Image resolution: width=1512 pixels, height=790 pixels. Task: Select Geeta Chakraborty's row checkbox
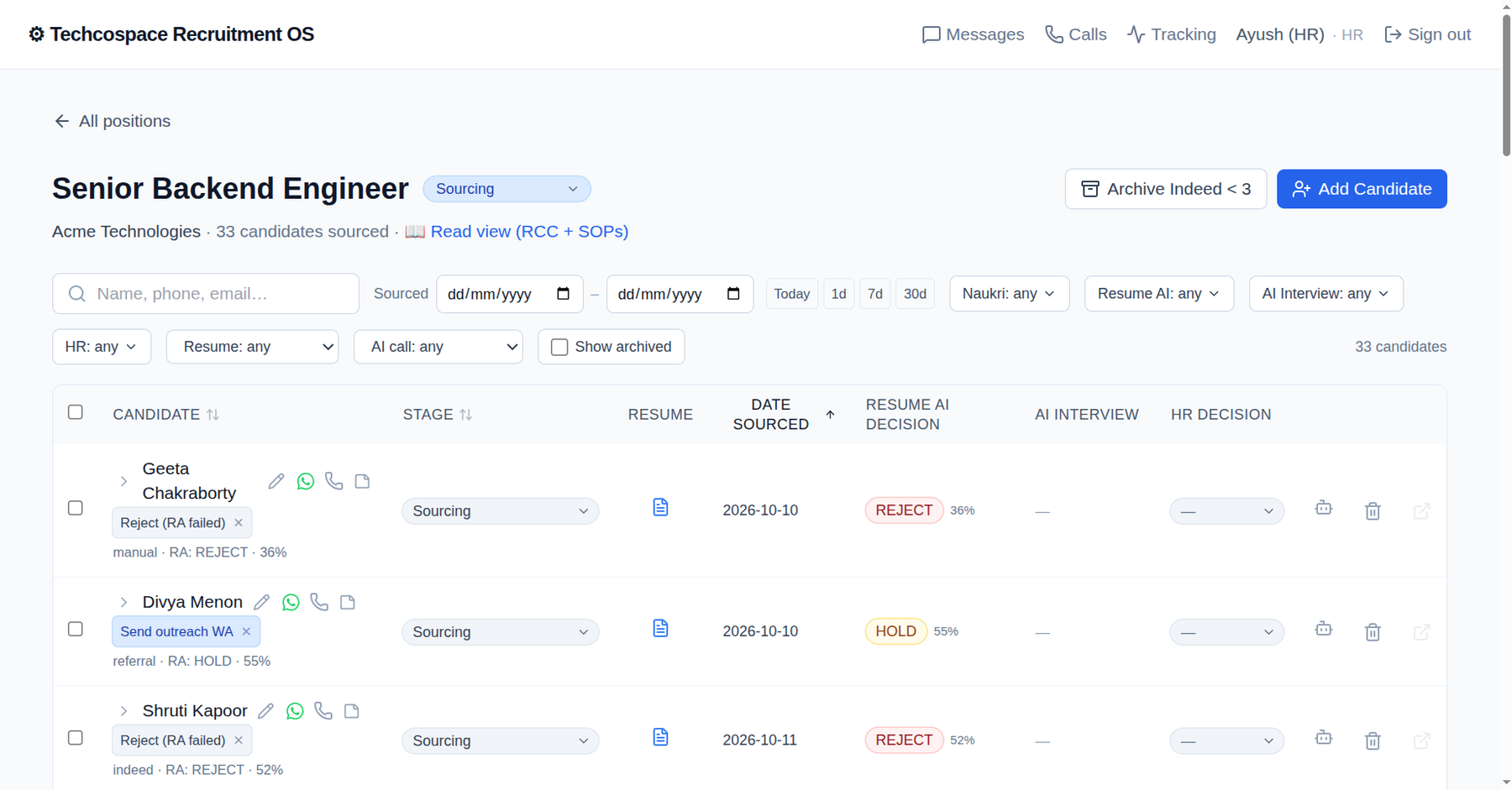(x=76, y=508)
